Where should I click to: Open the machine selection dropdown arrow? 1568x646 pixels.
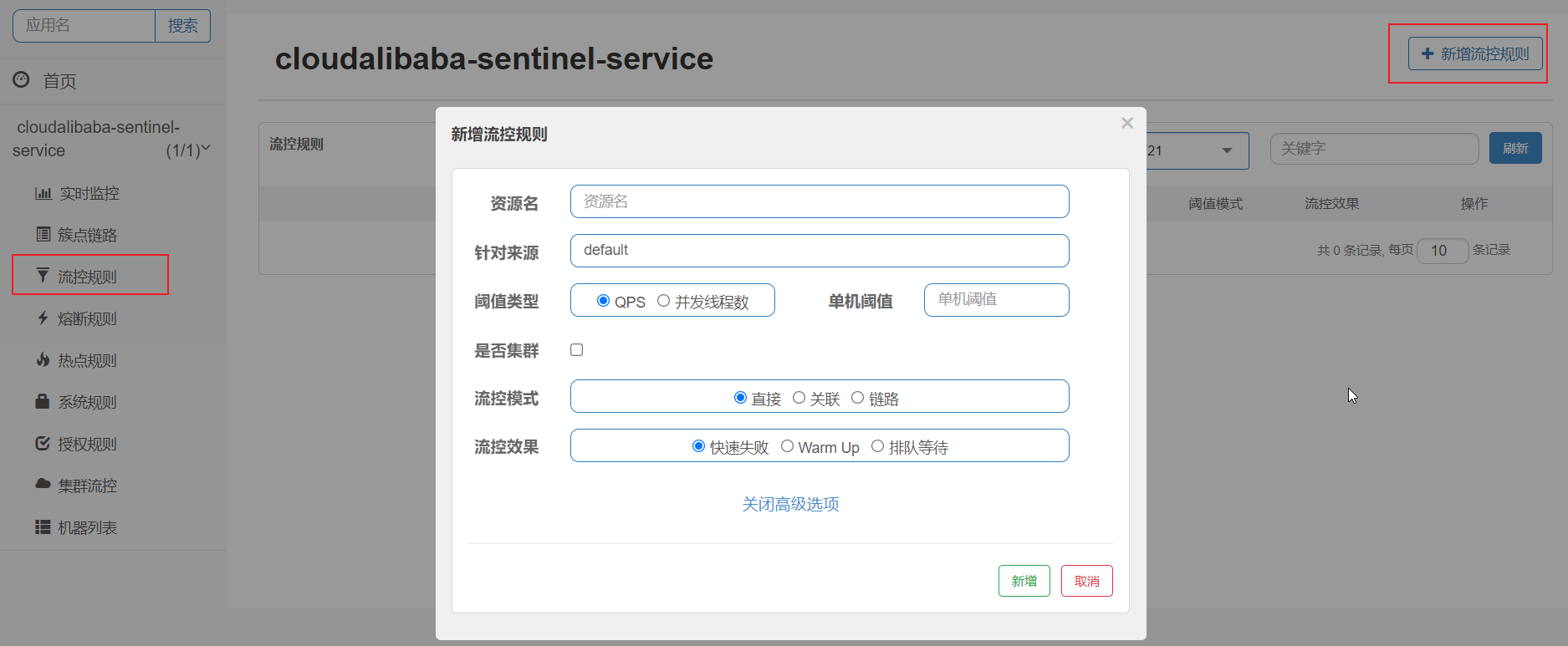[x=1227, y=150]
